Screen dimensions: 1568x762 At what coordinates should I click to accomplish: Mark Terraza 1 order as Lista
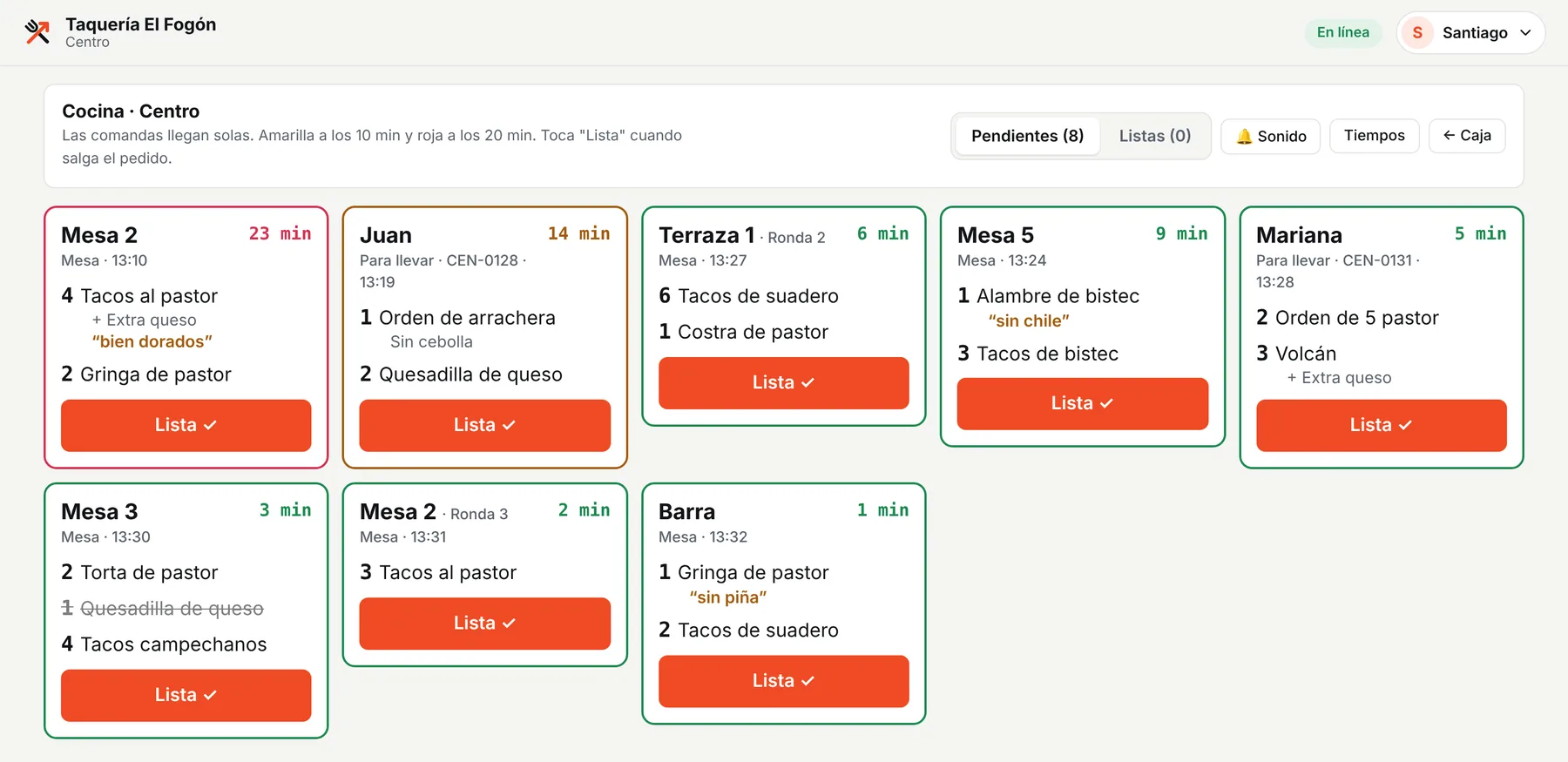pos(783,382)
